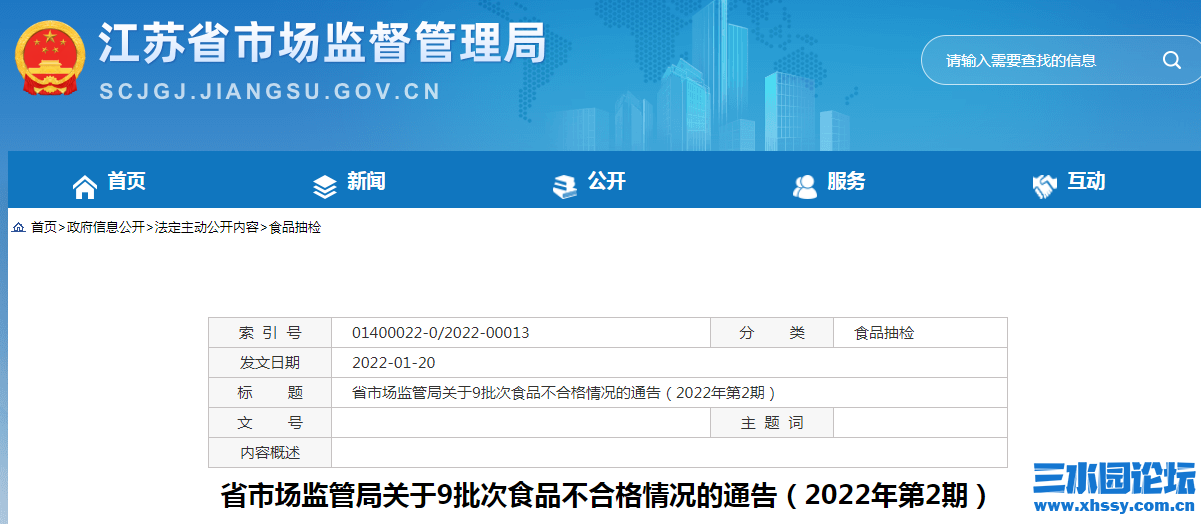This screenshot has width=1201, height=524.
Task: Click the 分类 label cell
Action: (772, 333)
